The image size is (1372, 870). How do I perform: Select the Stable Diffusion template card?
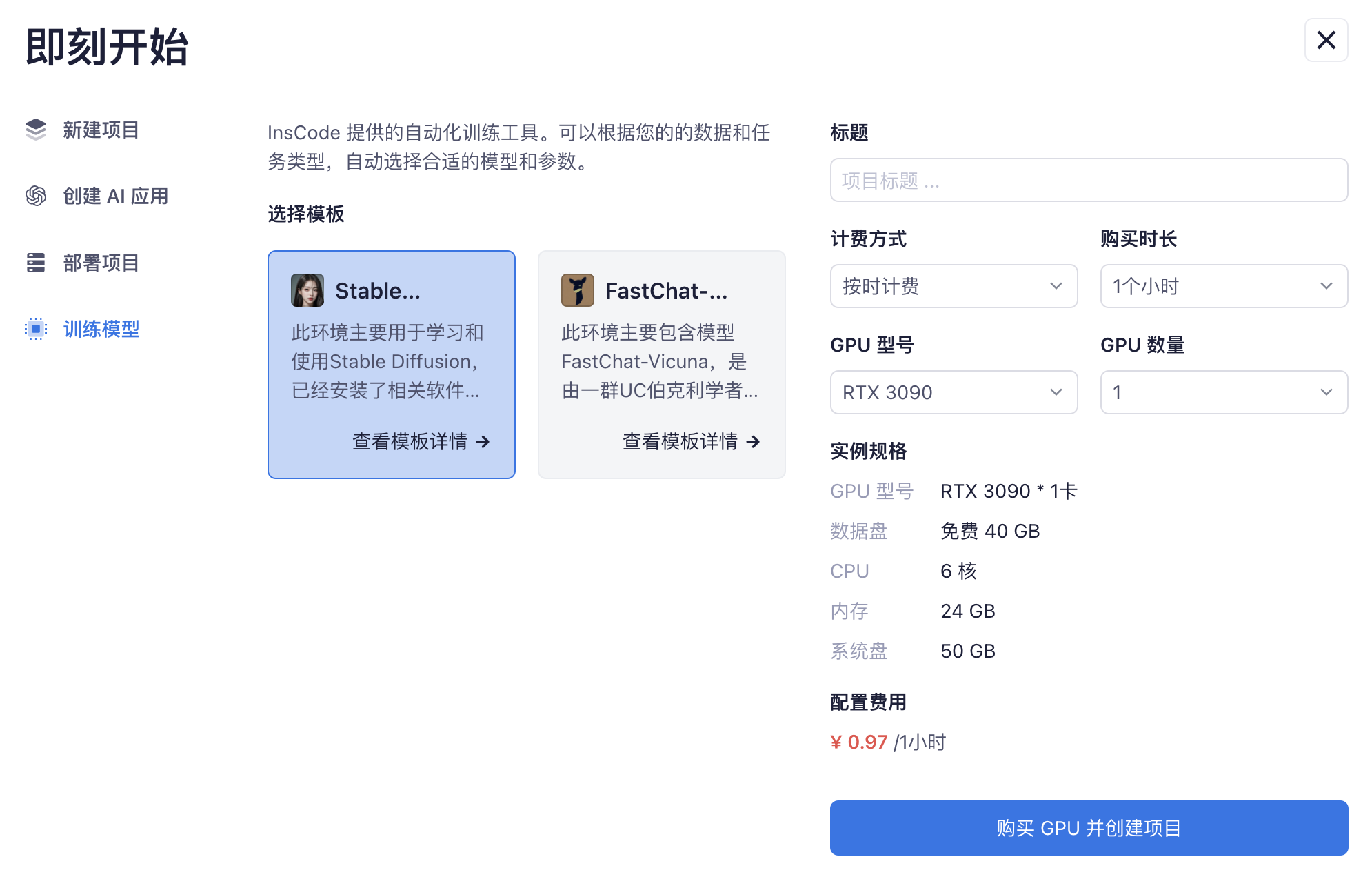click(392, 365)
